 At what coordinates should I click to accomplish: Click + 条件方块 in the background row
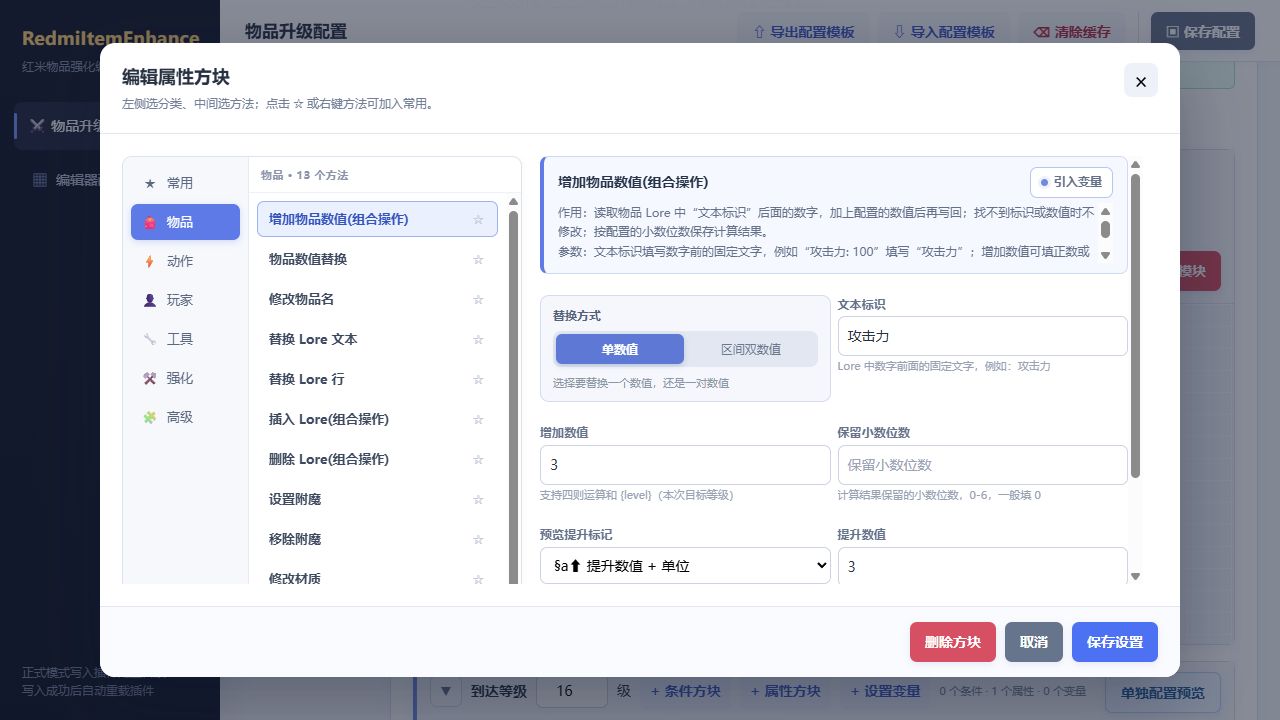pyautogui.click(x=686, y=691)
